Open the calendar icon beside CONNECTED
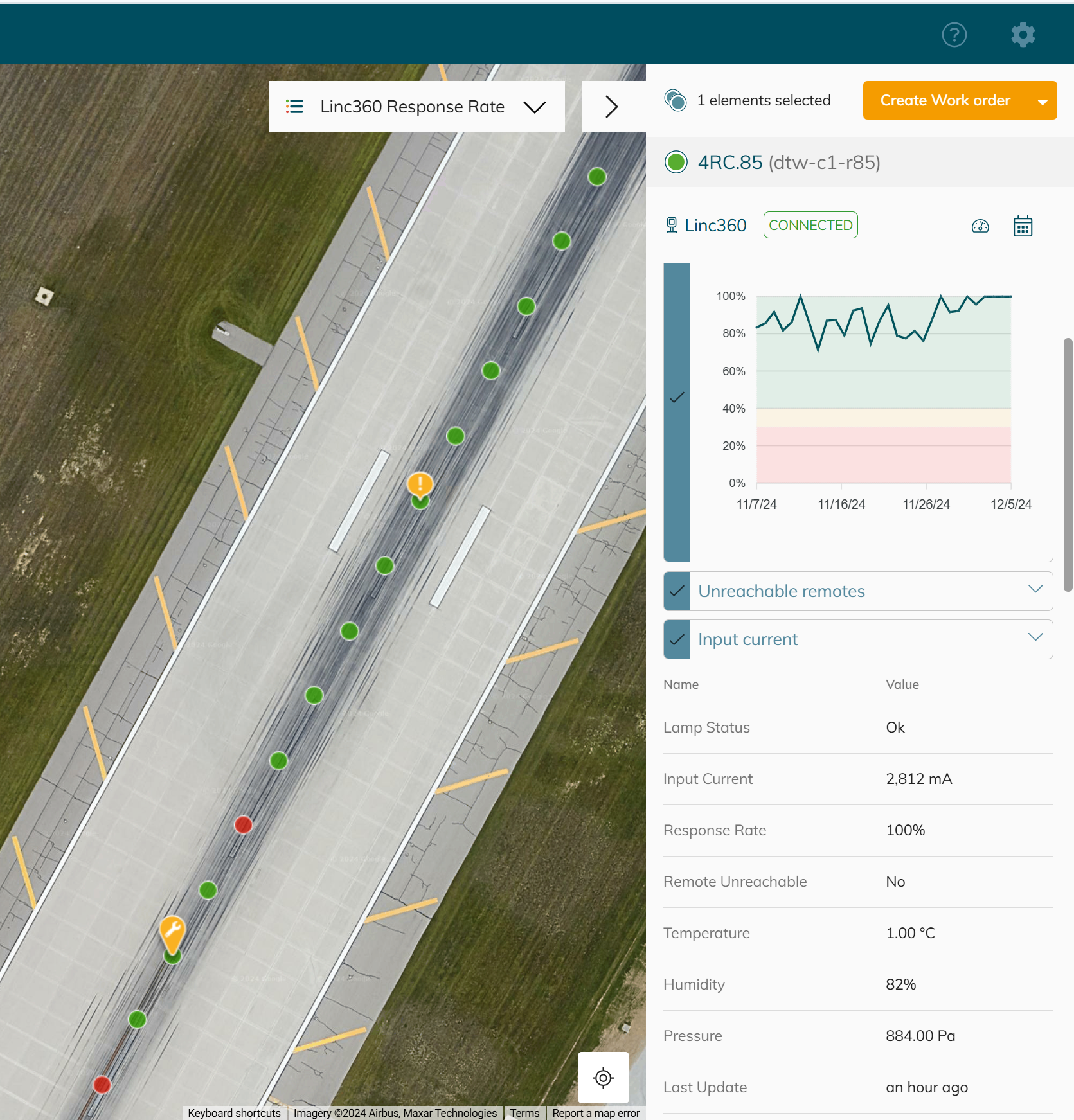1074x1120 pixels. click(x=1023, y=226)
